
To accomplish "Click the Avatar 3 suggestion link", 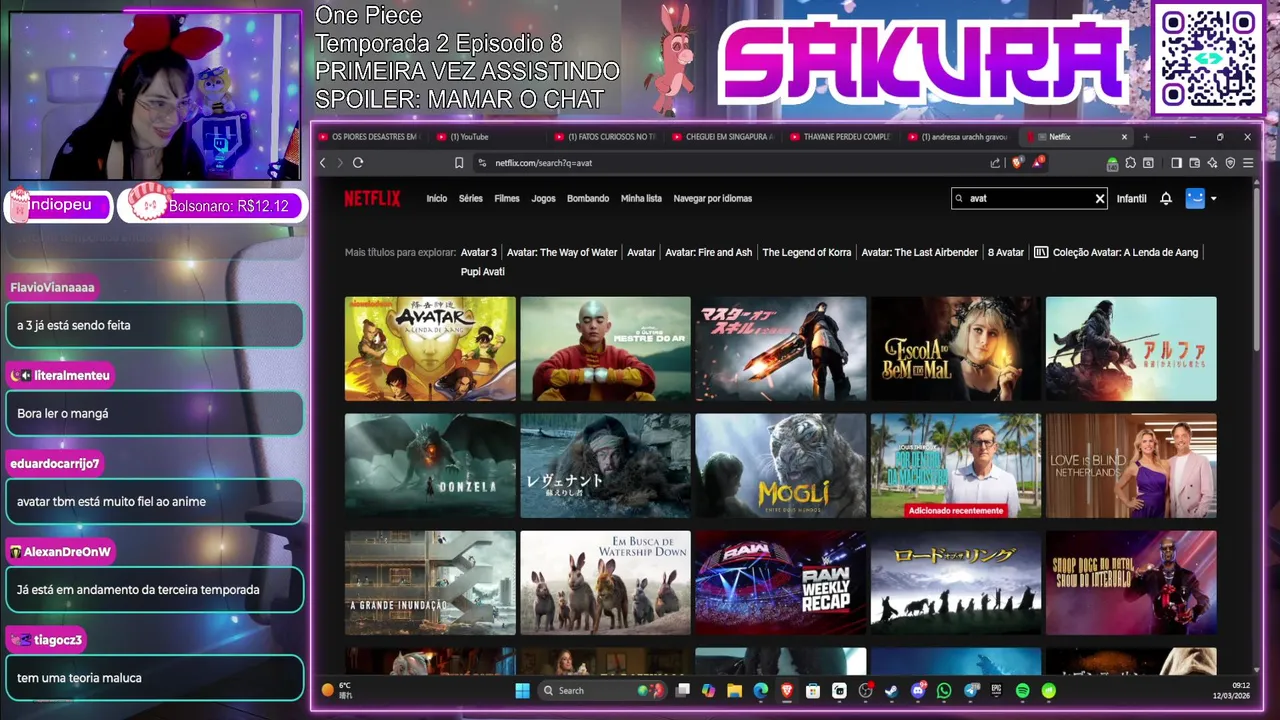I will 479,252.
